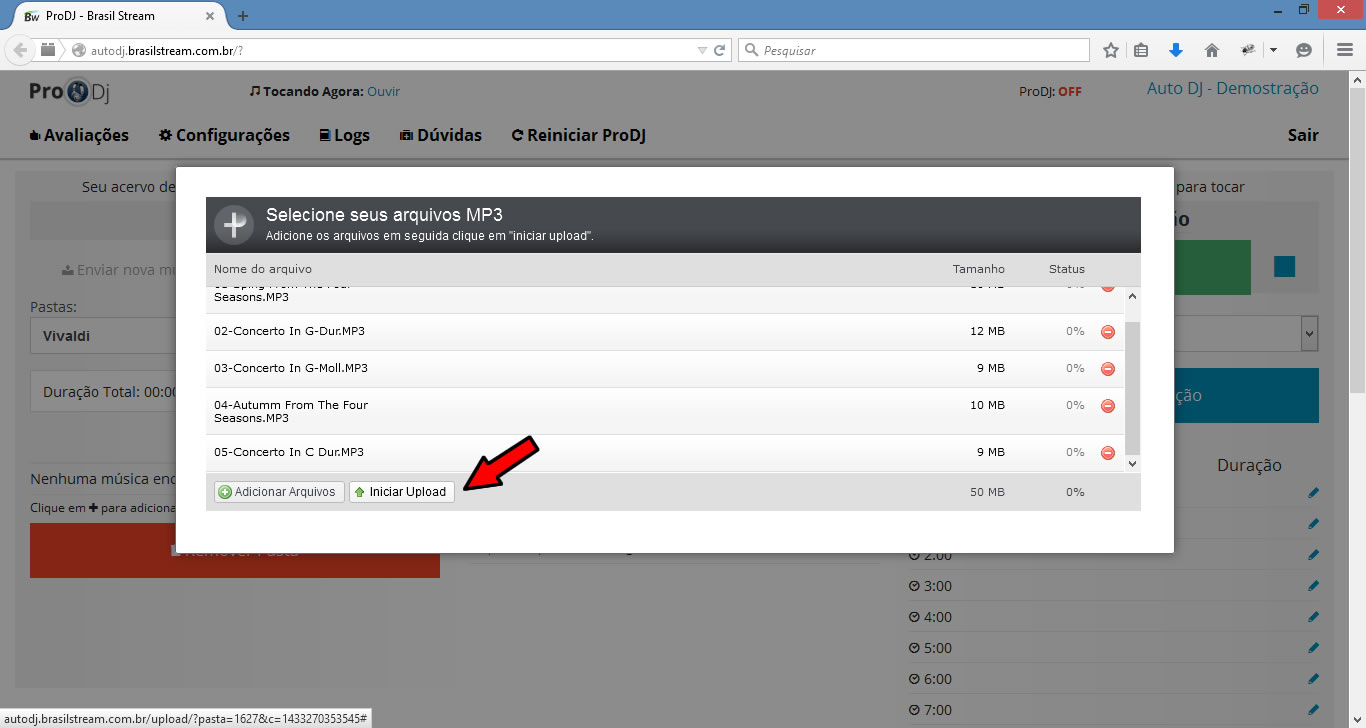
Task: Click the ProDj logo
Action: (69, 92)
